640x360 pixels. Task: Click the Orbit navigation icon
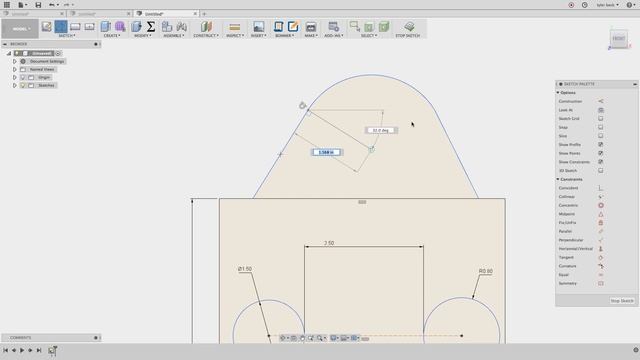283,338
